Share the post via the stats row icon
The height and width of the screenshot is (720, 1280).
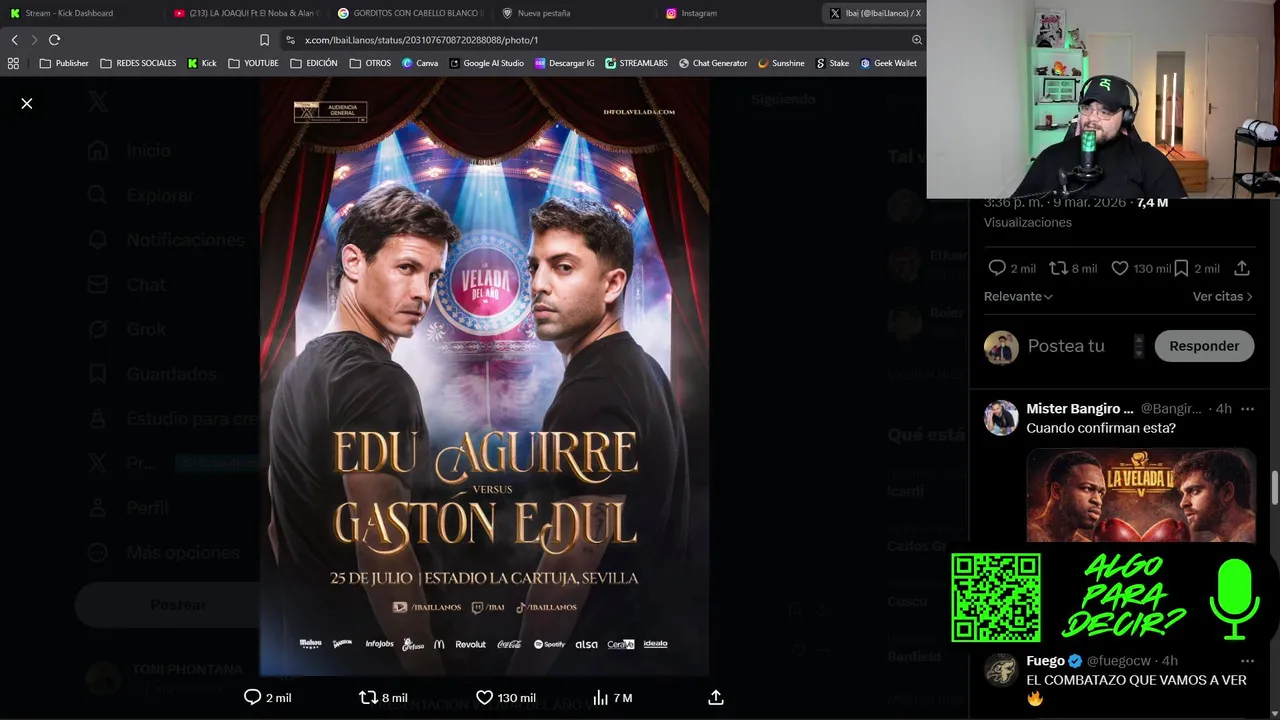[1242, 268]
